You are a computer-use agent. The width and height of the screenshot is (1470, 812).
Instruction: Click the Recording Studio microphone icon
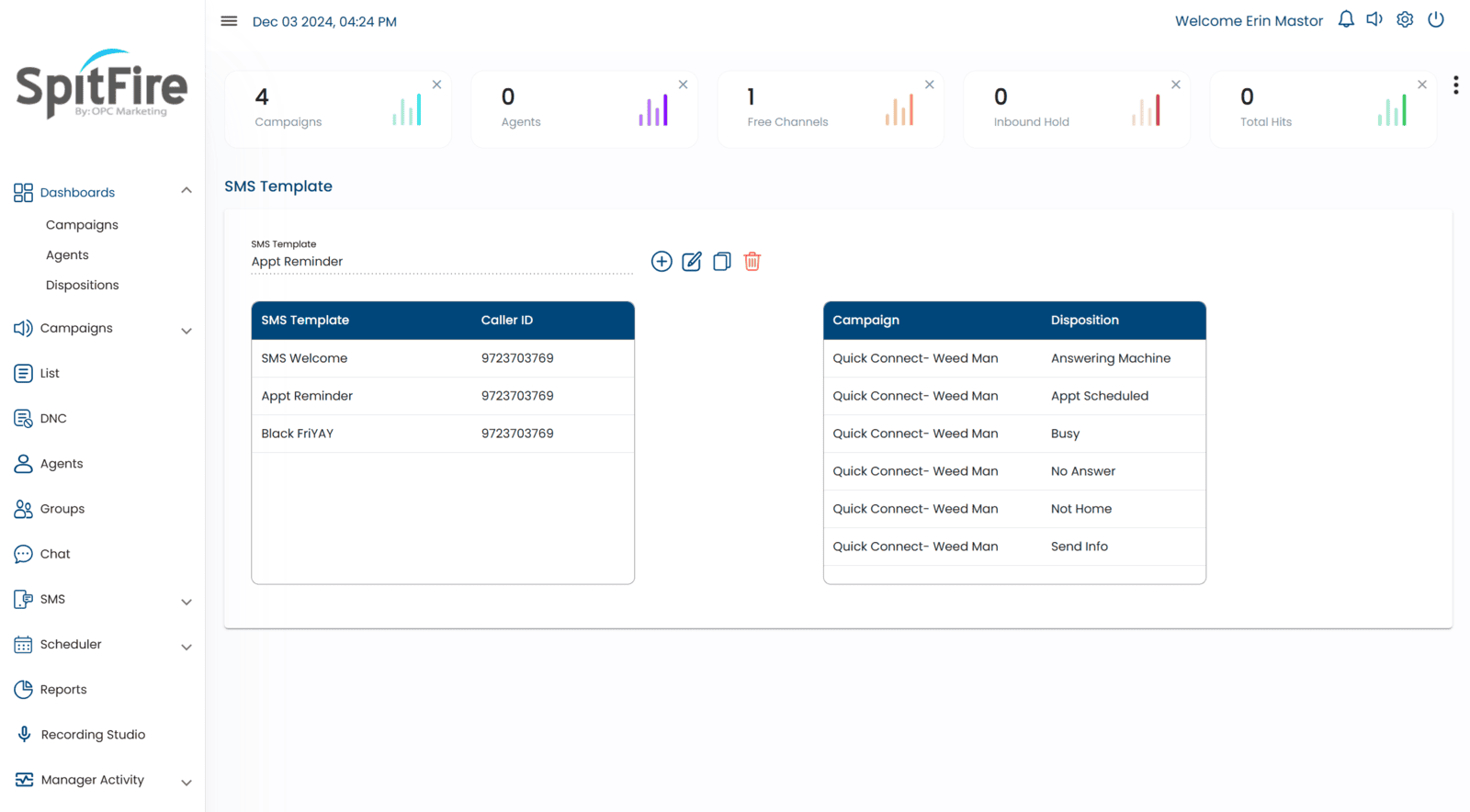[x=24, y=735]
